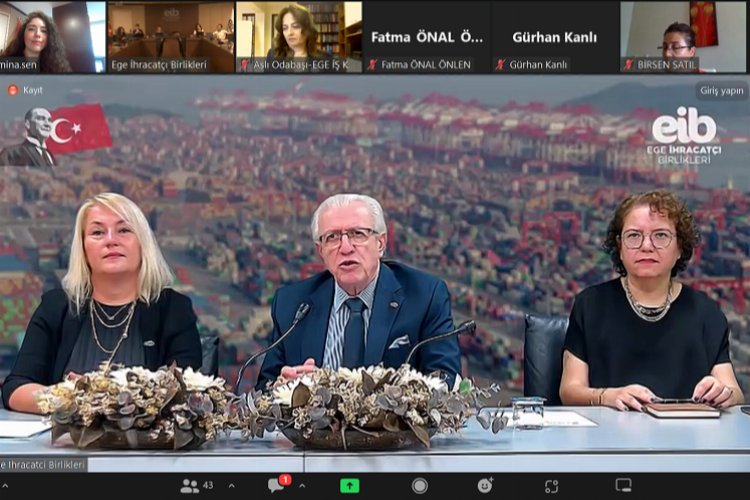Open the Reactions smiley icon

(485, 485)
